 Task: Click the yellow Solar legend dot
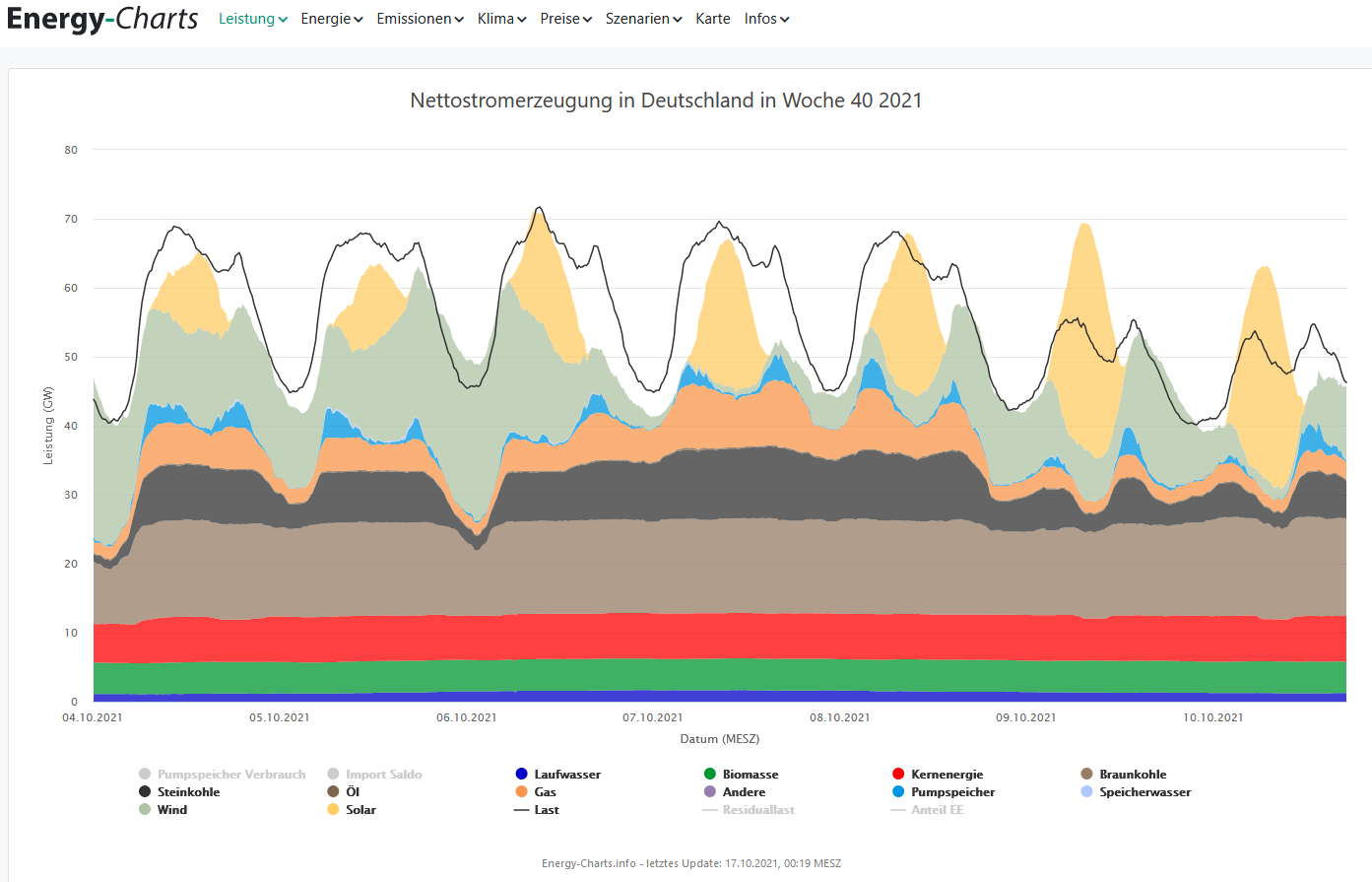click(x=333, y=810)
